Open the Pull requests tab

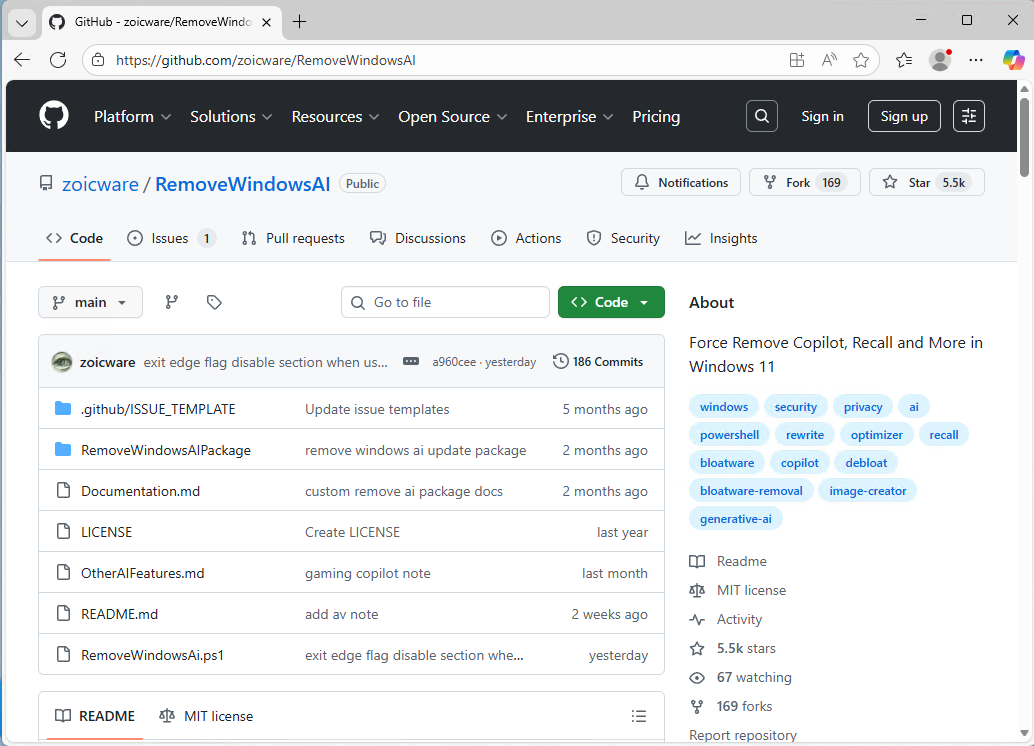[x=293, y=238]
